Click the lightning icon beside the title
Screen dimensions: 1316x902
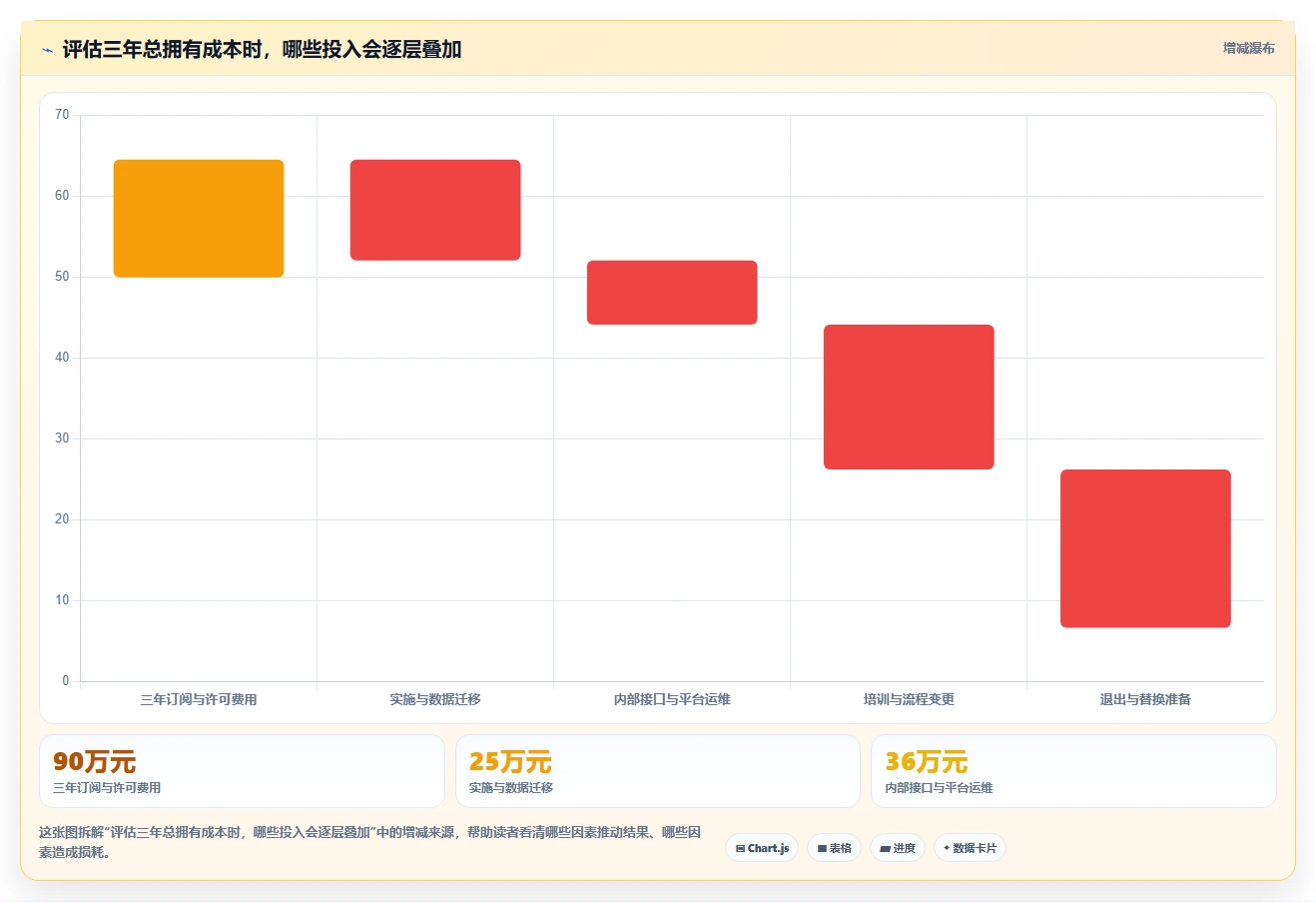[47, 50]
